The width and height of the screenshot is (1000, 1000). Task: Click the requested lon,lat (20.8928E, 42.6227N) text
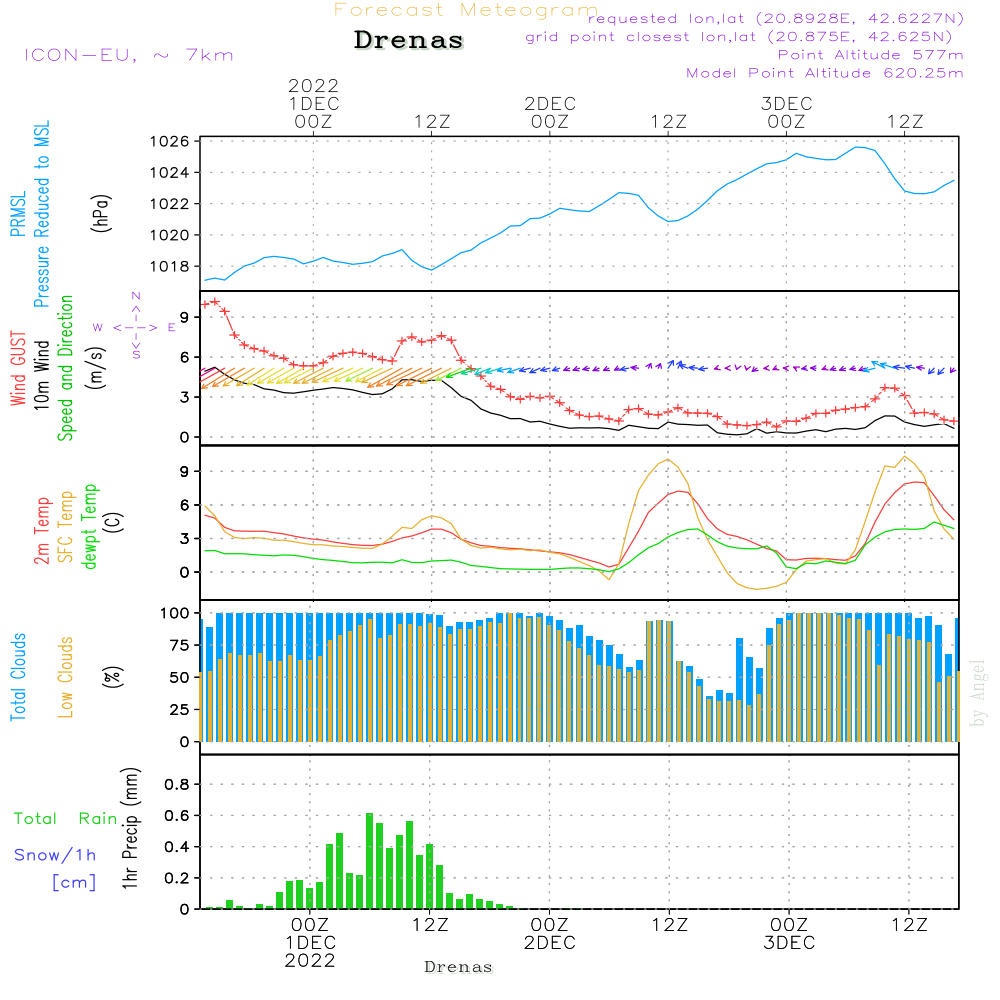[x=776, y=18]
